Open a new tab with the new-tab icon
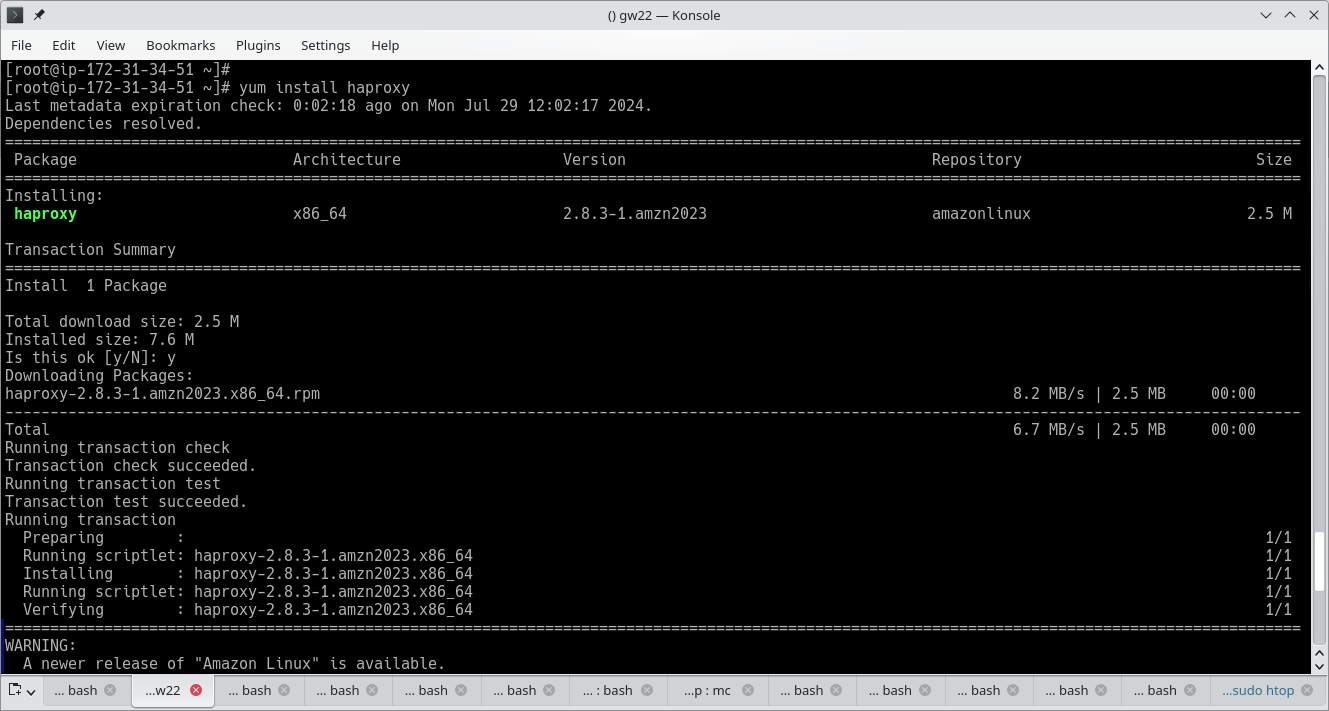The width and height of the screenshot is (1329, 711). pos(14,690)
